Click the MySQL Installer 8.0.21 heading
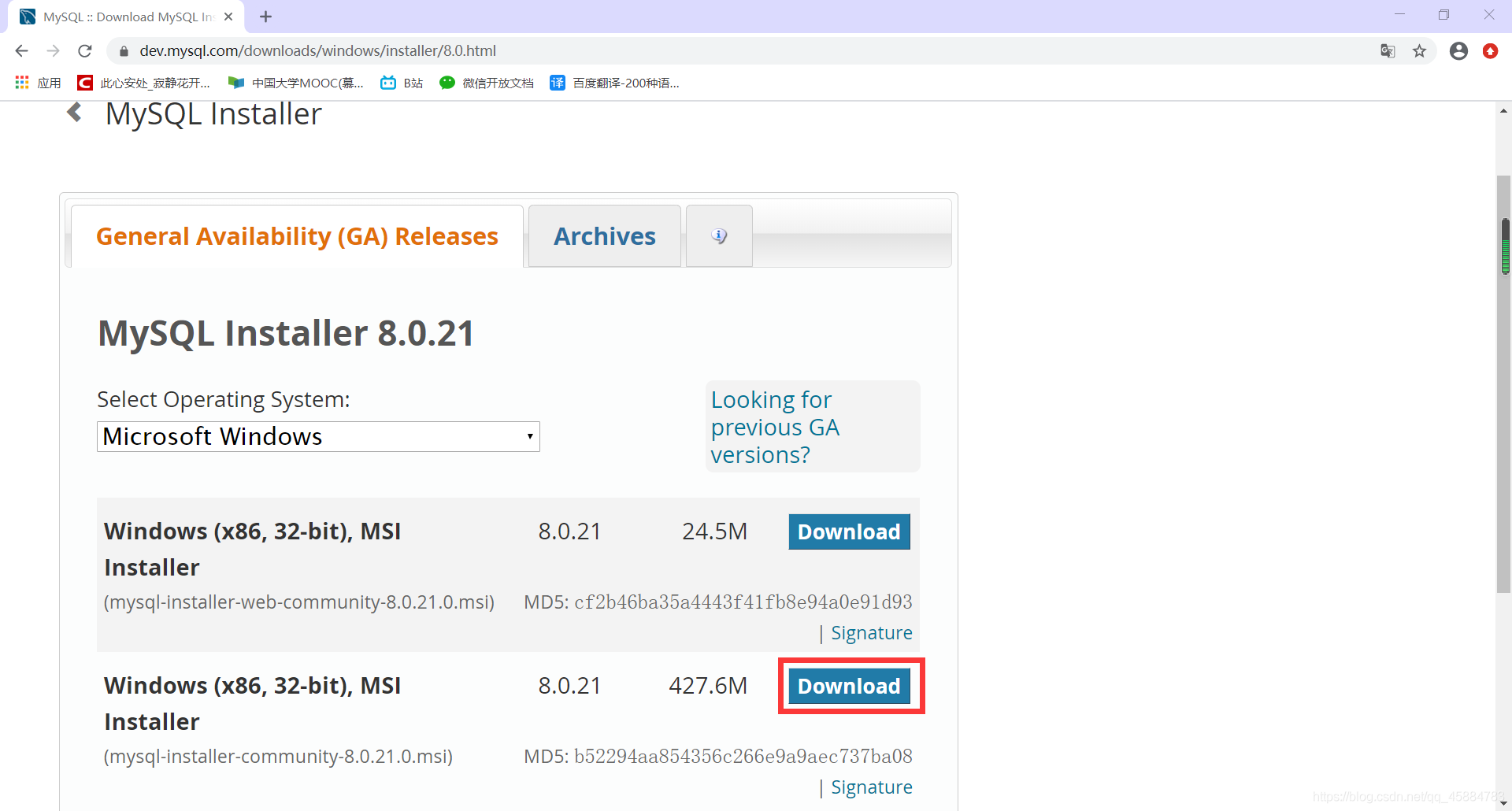The height and width of the screenshot is (811, 1512). pos(286,333)
